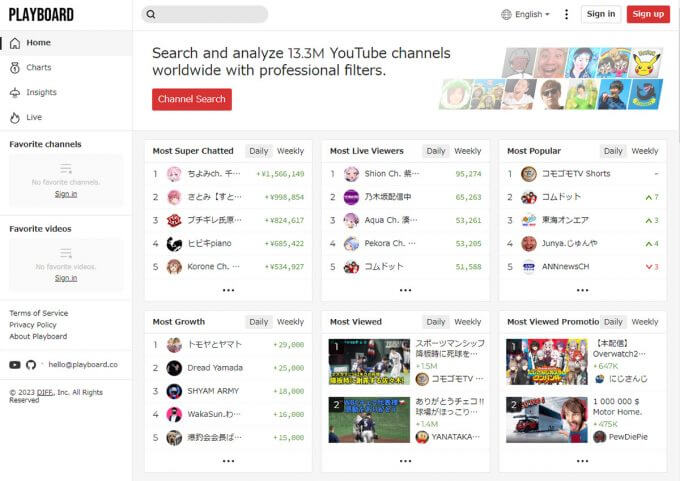Toggle Most Live Viewers to Weekly

click(467, 151)
